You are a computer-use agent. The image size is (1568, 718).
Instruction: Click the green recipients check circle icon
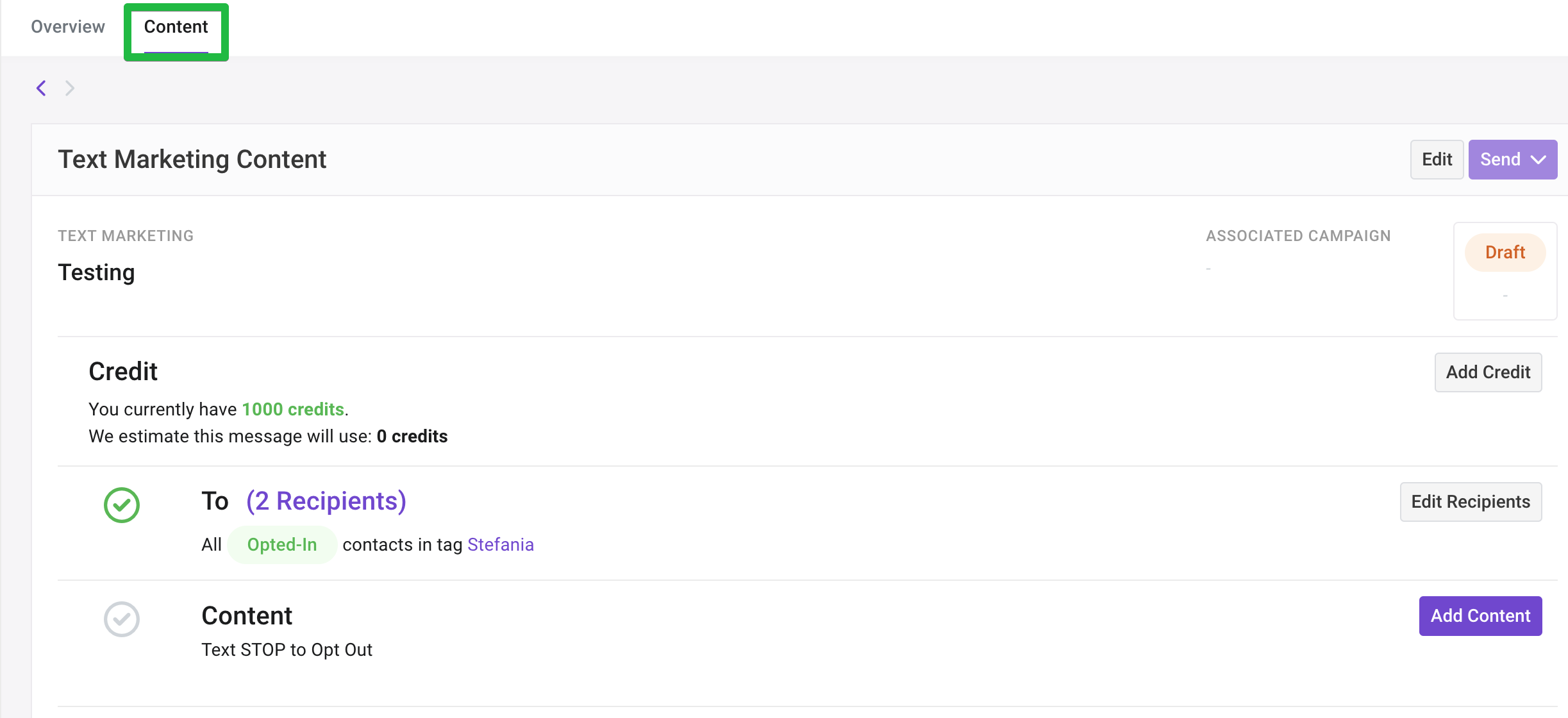(122, 505)
